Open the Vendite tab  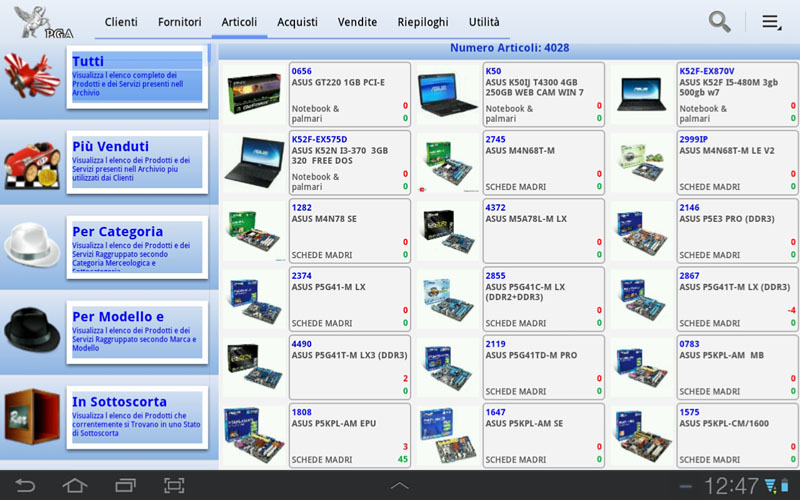[x=357, y=22]
